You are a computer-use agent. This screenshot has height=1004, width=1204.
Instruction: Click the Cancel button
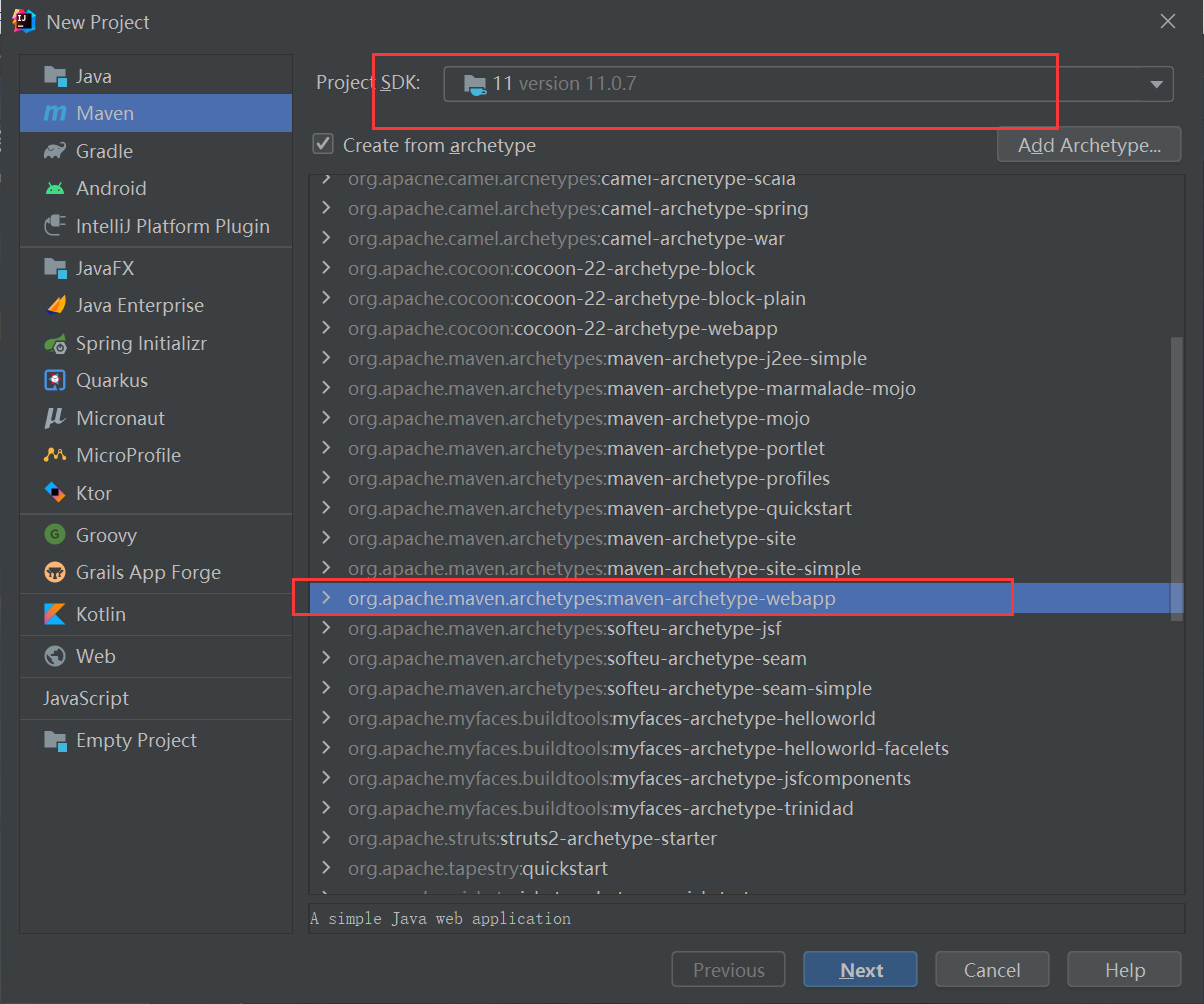tap(992, 970)
